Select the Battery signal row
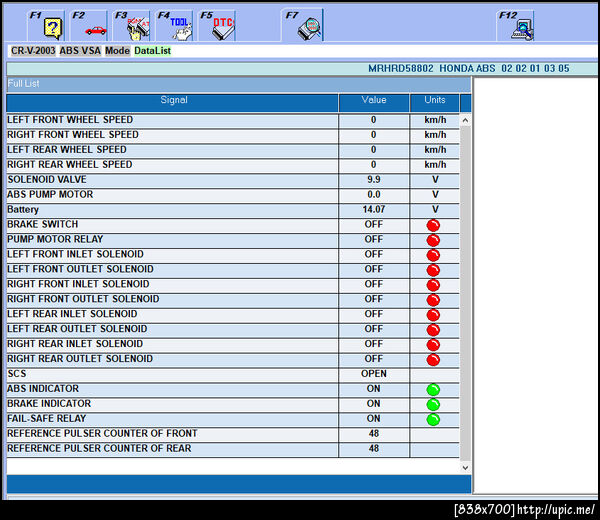The image size is (600, 520). [233, 210]
